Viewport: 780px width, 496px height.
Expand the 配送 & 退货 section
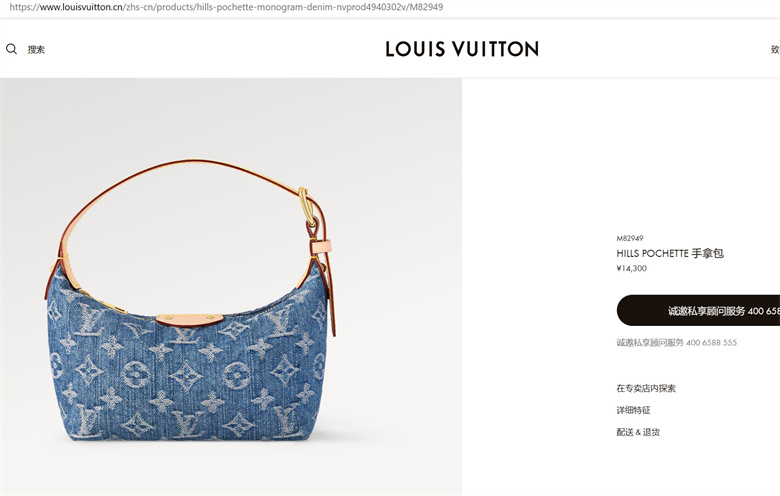[x=638, y=432]
